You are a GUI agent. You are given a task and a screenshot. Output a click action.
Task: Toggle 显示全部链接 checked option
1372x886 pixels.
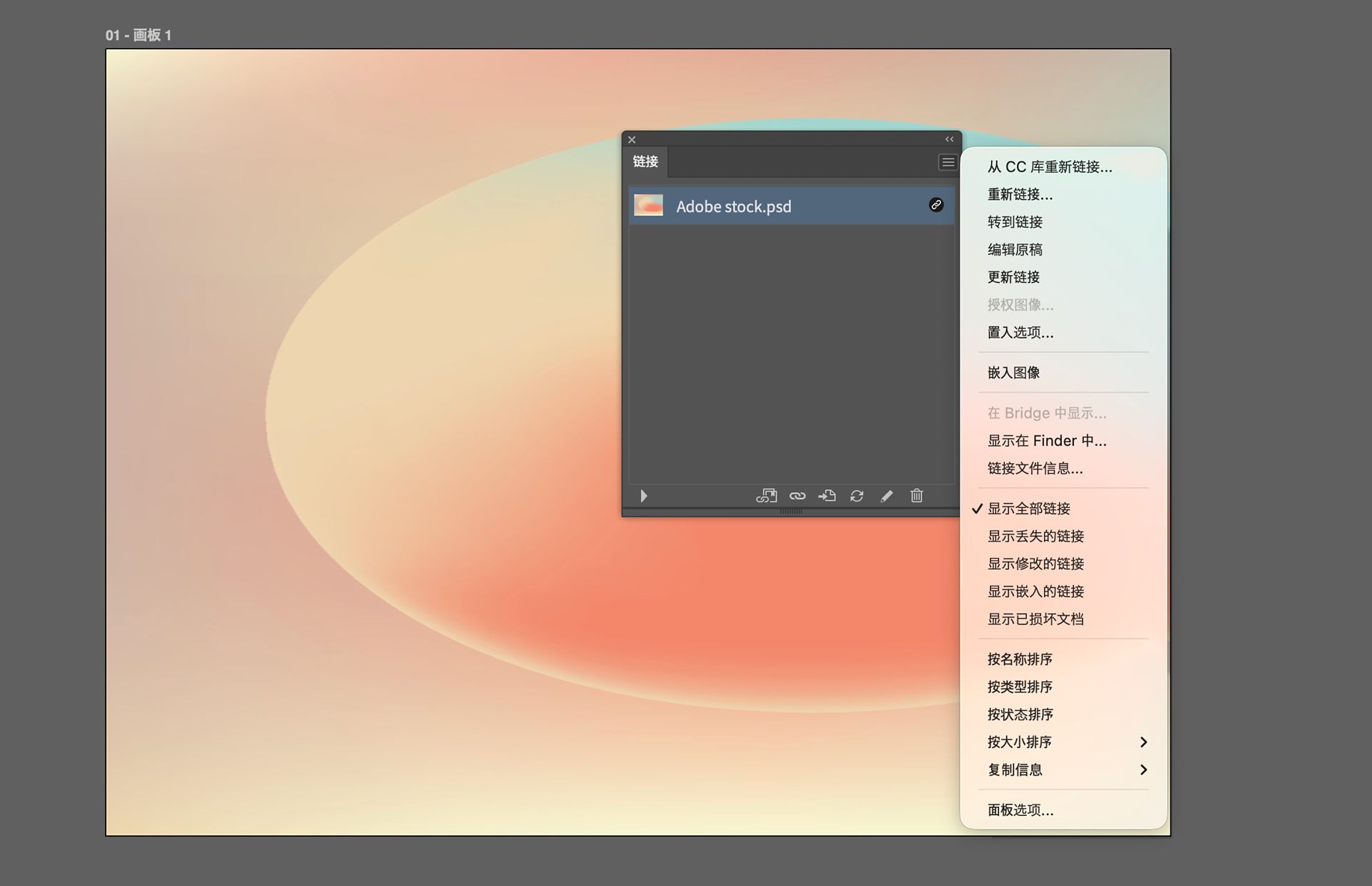(1063, 509)
